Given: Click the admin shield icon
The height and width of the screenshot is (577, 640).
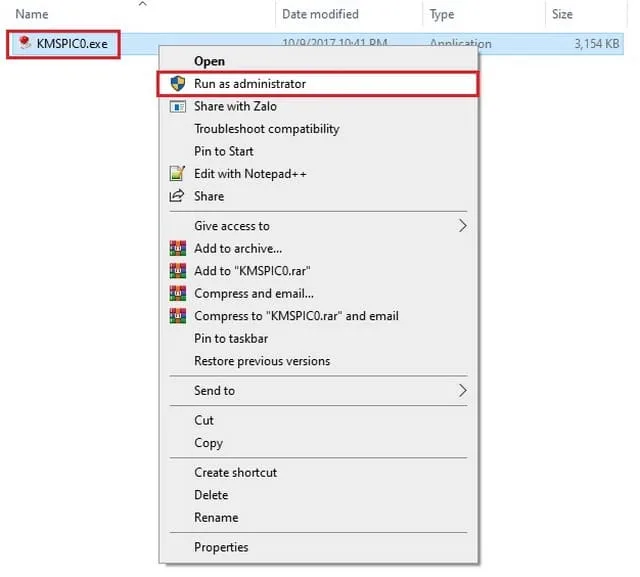Looking at the screenshot, I should (x=177, y=84).
